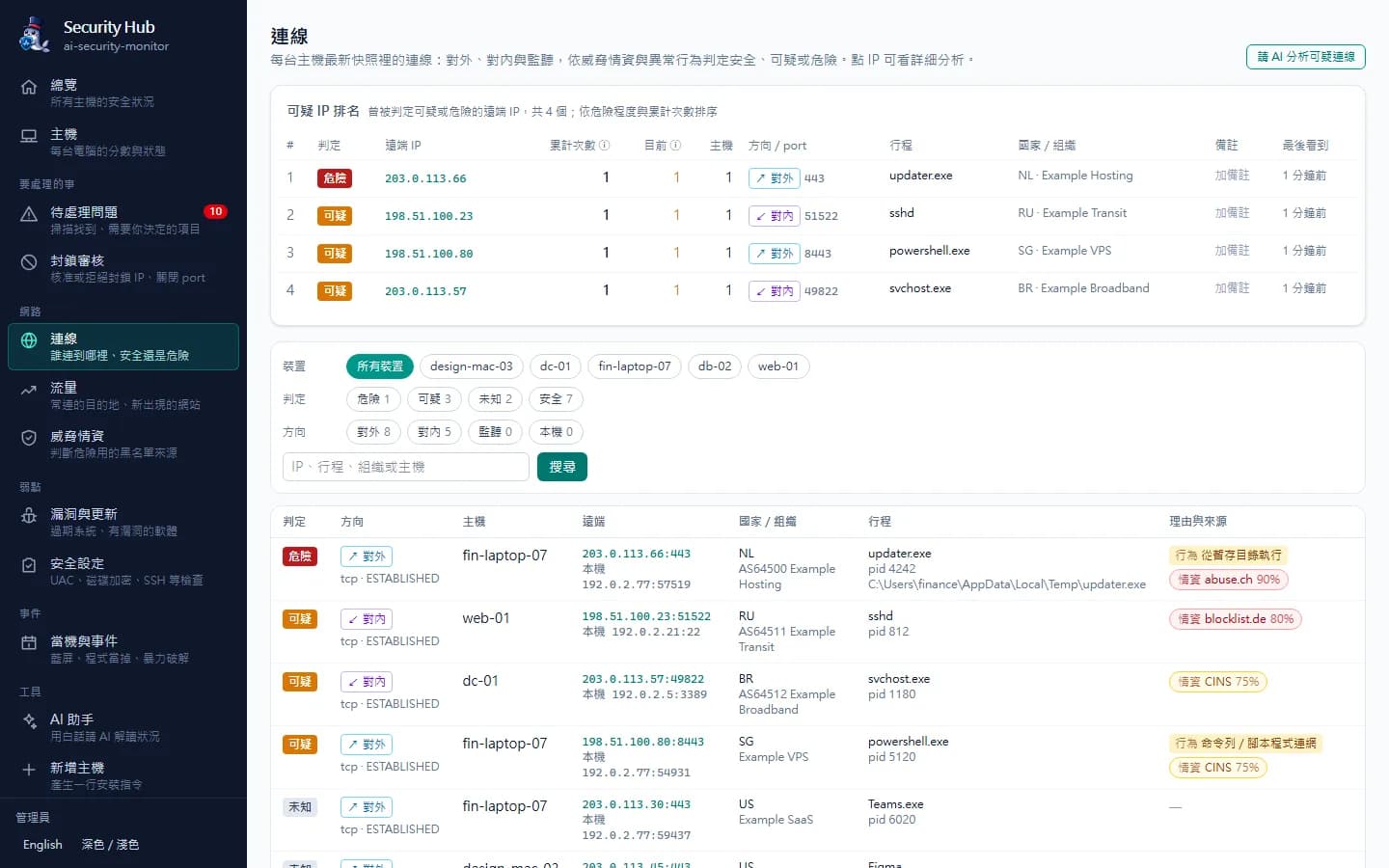Select the web-01 device filter
1389x868 pixels.
tap(778, 366)
